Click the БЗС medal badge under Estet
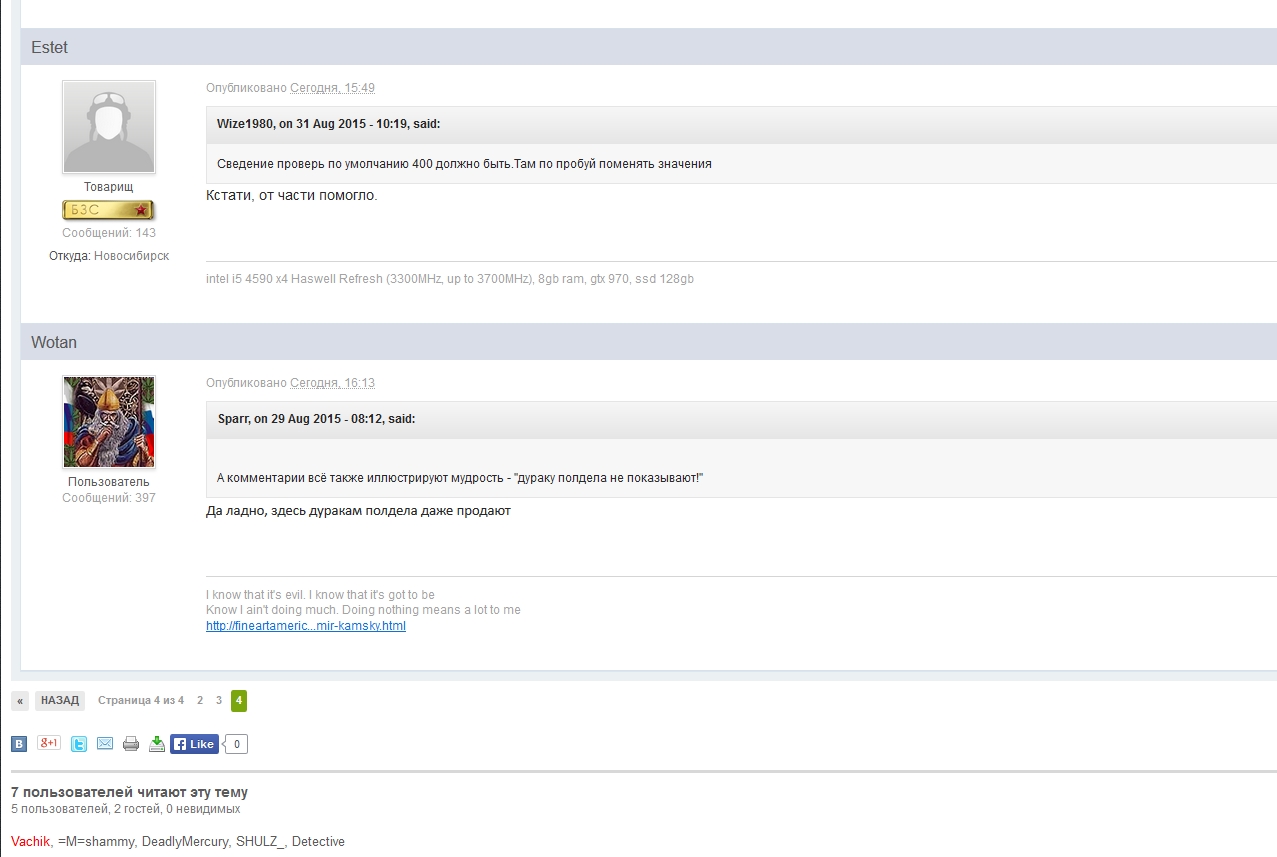 click(x=108, y=210)
